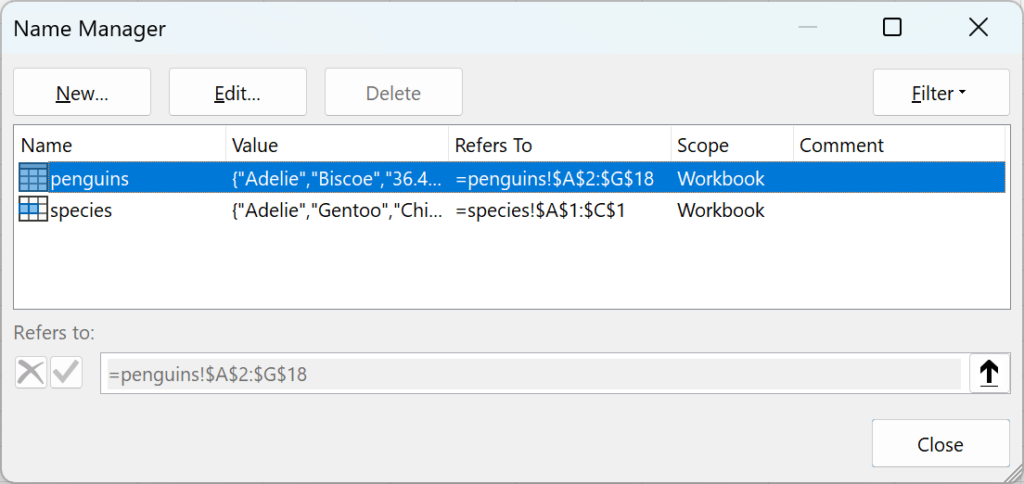Close the dialog using title bar X
The image size is (1024, 484).
[978, 28]
